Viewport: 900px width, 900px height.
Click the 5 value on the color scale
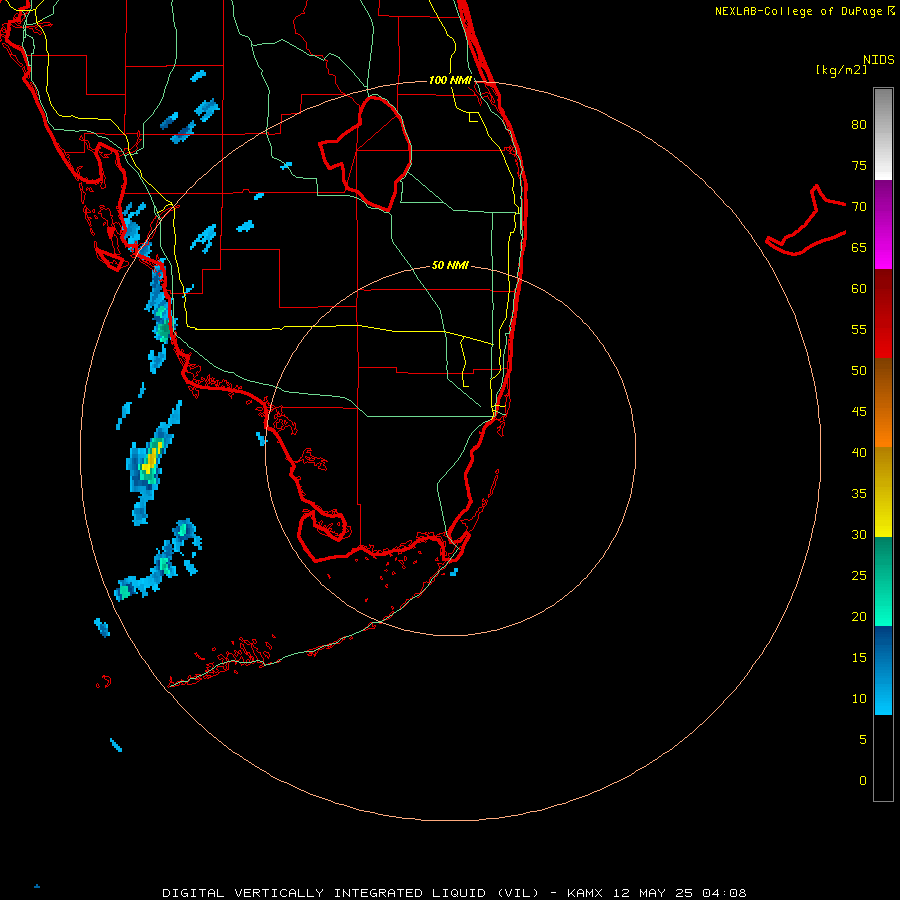(863, 740)
